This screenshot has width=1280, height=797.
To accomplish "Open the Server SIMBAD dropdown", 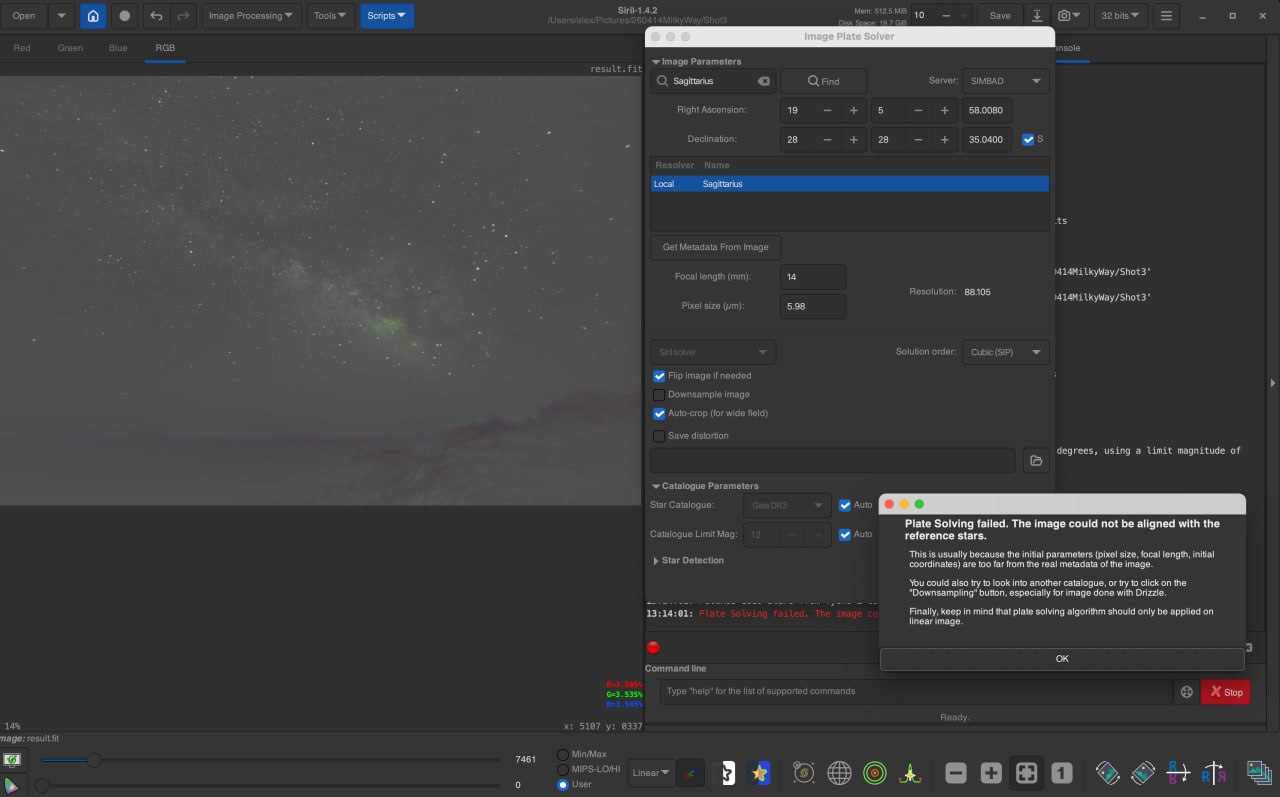I will [1005, 81].
